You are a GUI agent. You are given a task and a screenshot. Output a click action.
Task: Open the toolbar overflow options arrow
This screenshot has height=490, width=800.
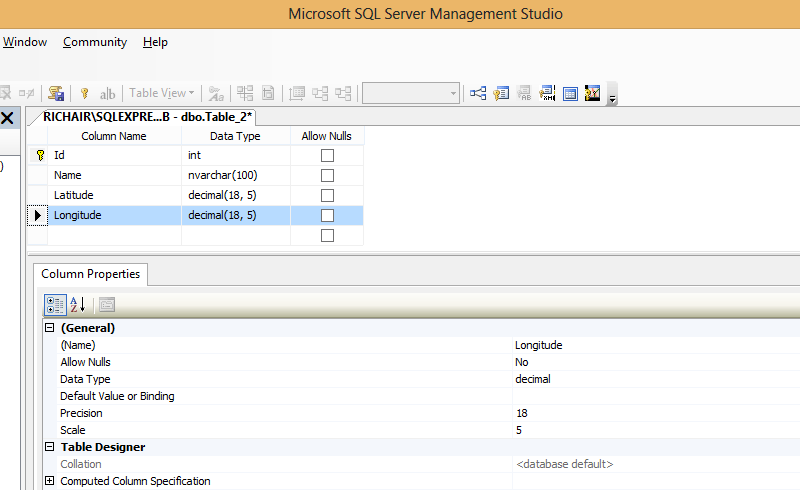[x=612, y=97]
